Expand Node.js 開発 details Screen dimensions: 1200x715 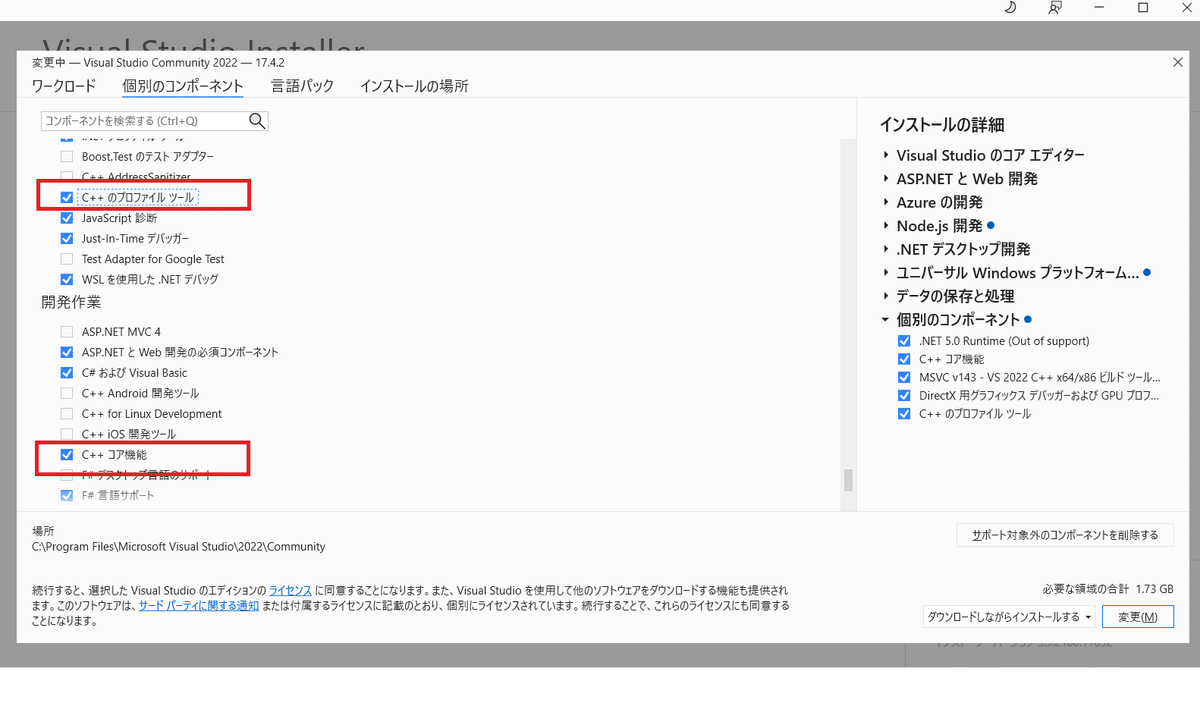pos(885,226)
